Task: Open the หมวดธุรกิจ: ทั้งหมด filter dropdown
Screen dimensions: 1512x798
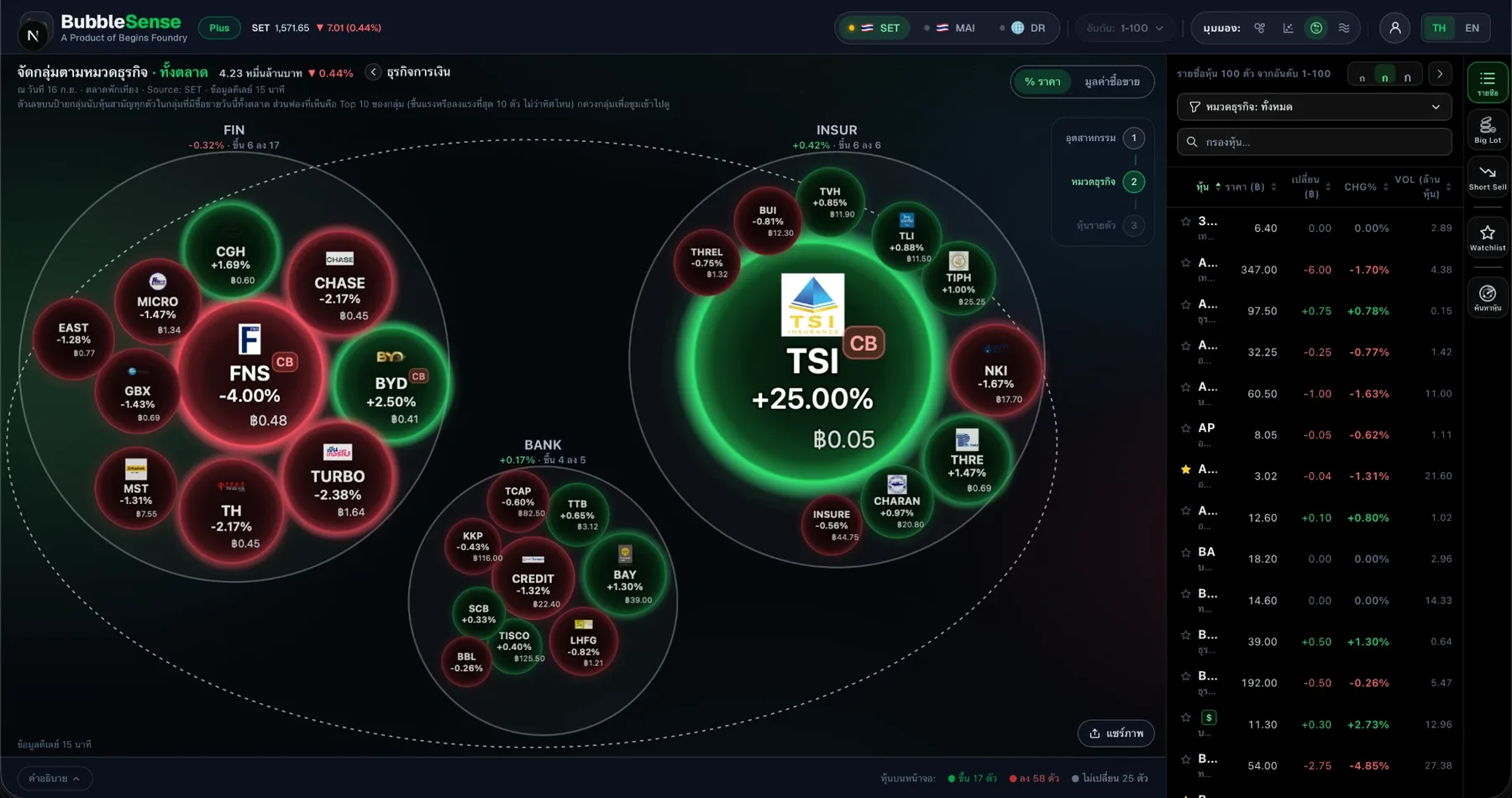Action: tap(1315, 107)
